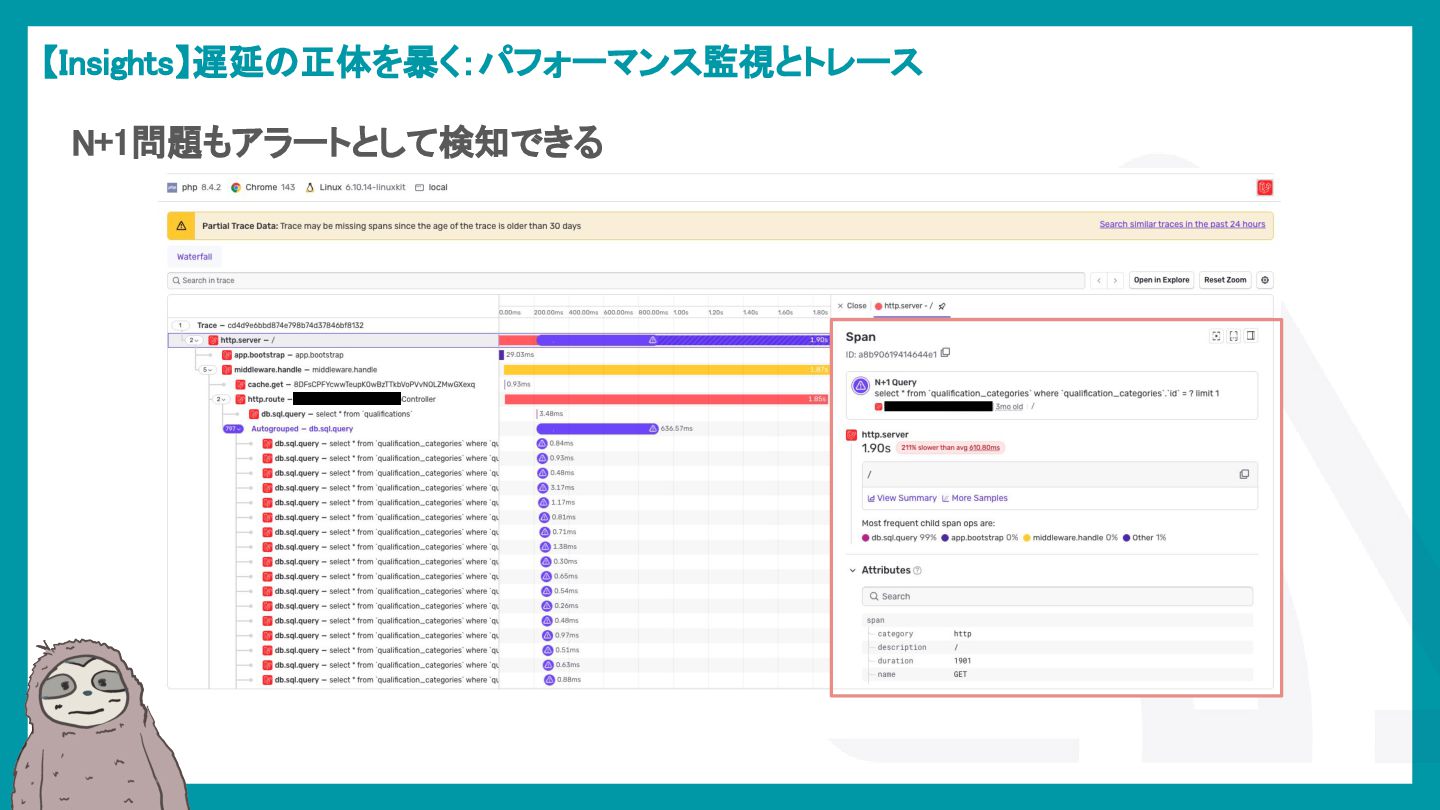
Task: Select the Trace cd4d9e6bbd874e798b74d37846bf8132 row
Action: tap(333, 325)
